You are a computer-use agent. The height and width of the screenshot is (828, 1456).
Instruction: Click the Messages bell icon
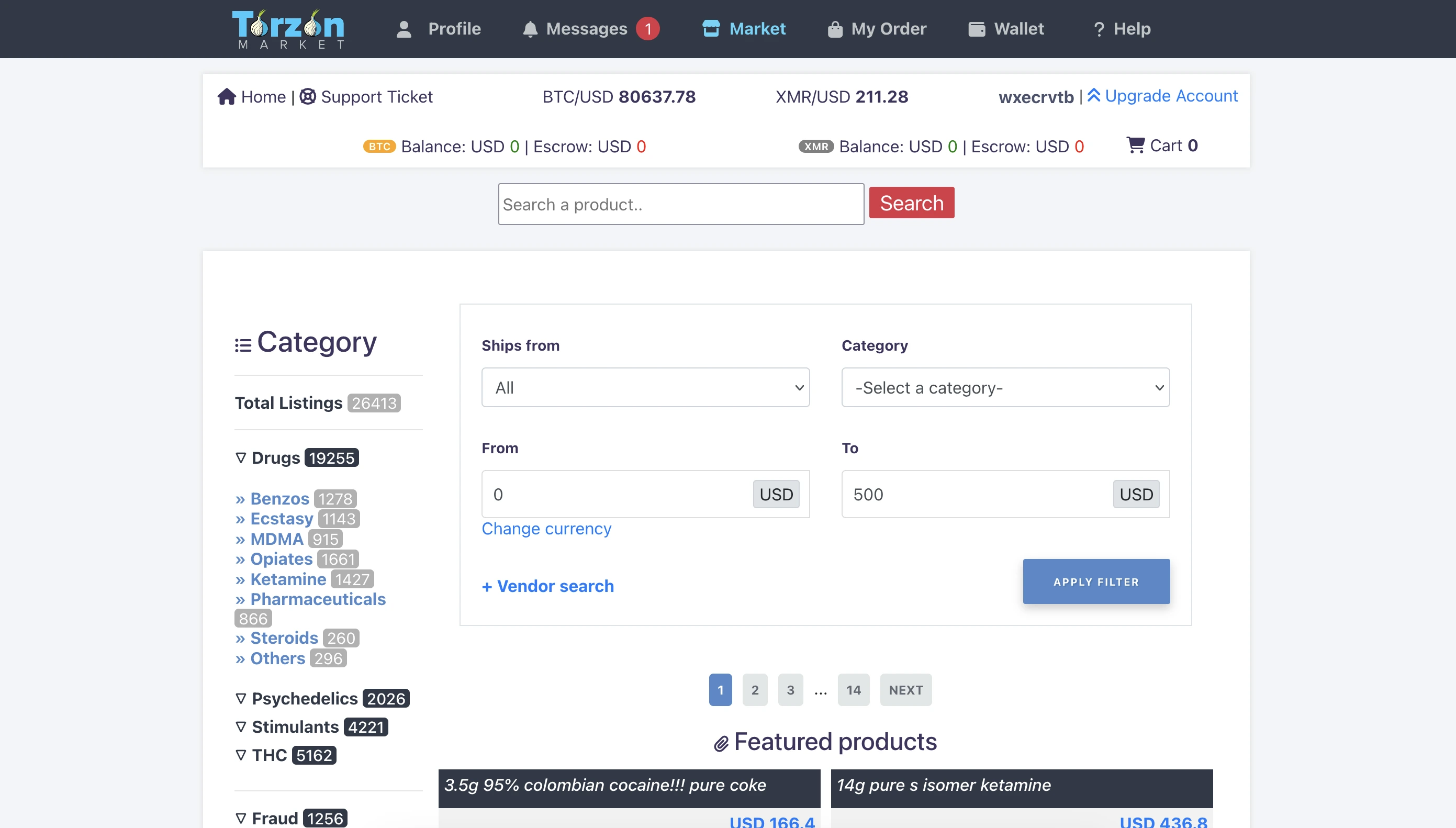530,29
